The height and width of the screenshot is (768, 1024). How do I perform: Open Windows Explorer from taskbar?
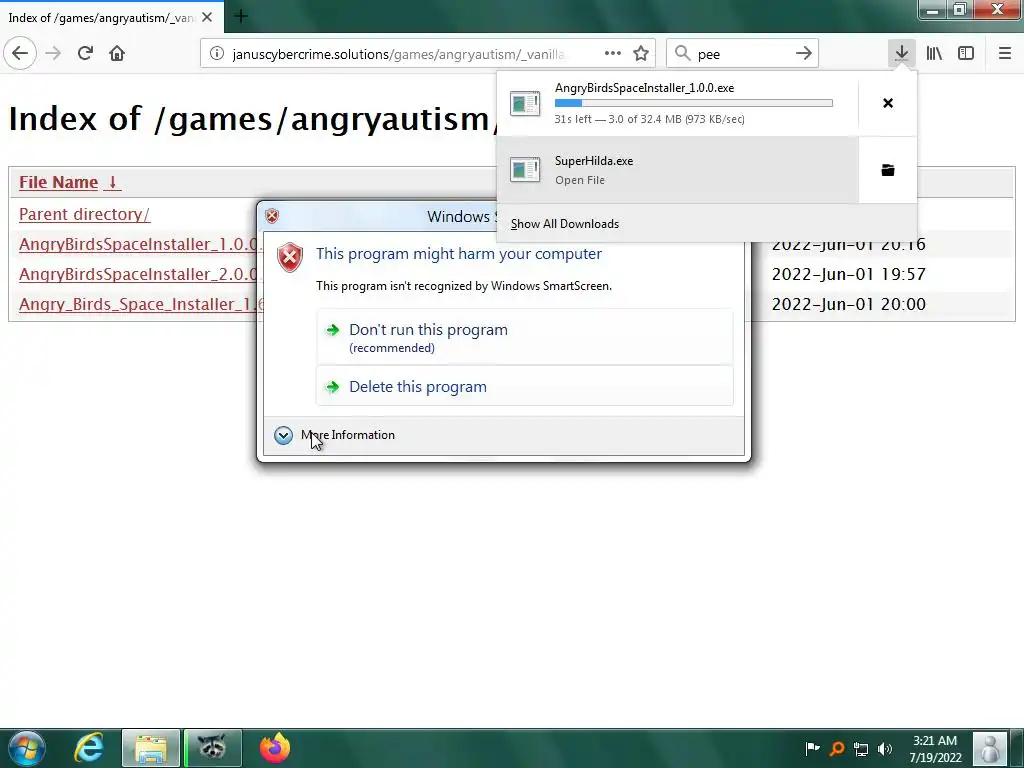(x=151, y=748)
